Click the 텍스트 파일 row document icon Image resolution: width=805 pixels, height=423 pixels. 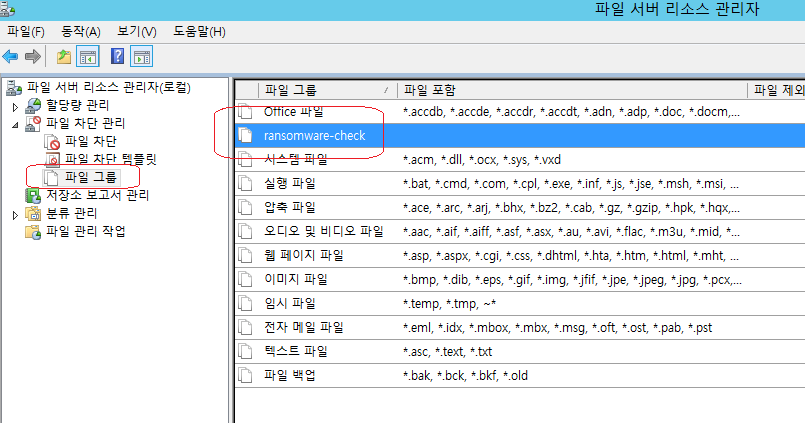pos(245,351)
